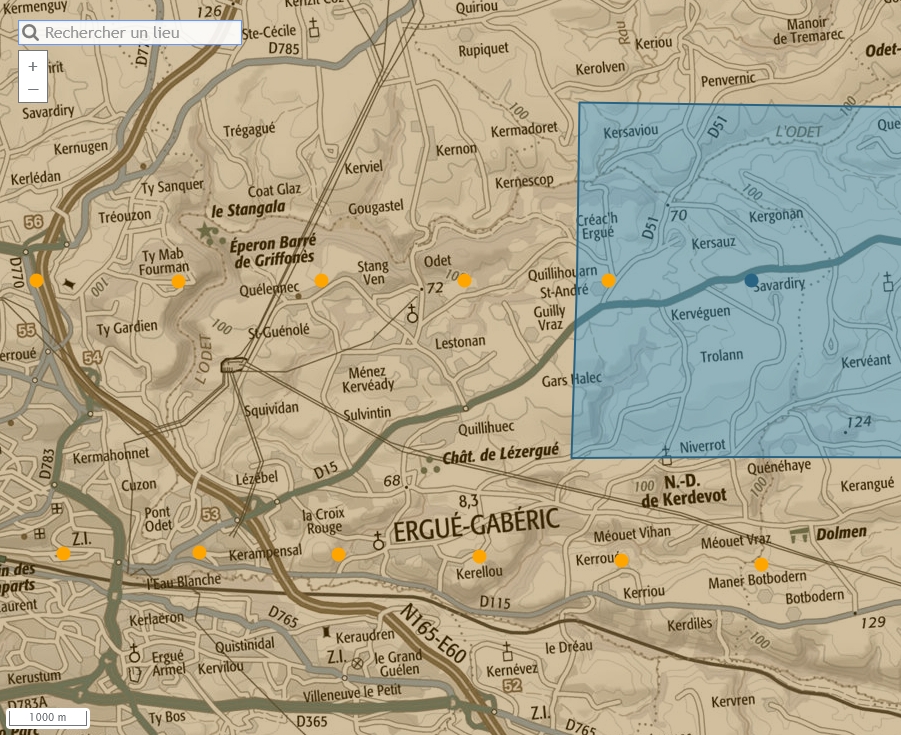
Task: Zoom out with the minus button
Action: tap(33, 90)
